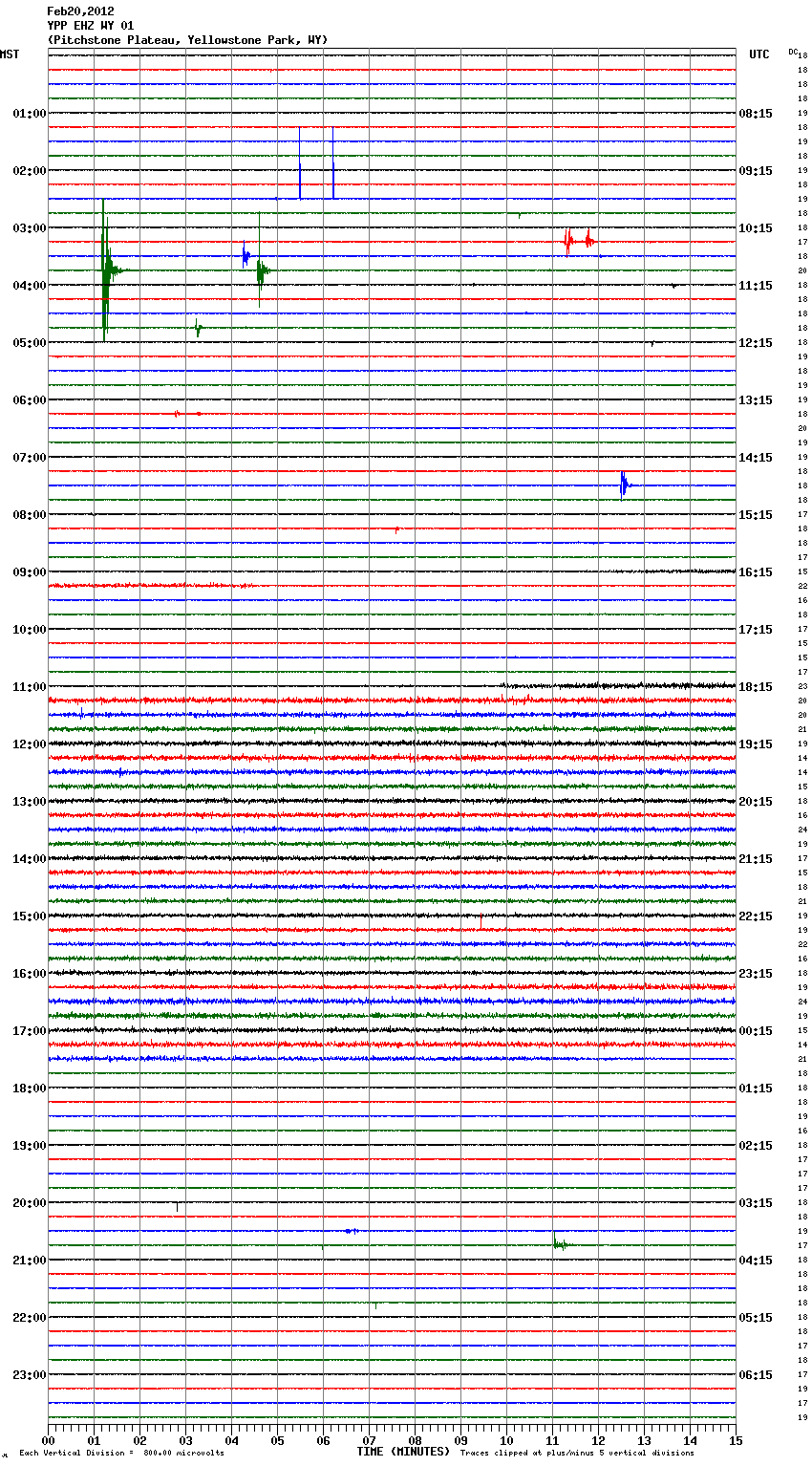
Task: Click the Traces clipped at plus/minus 5 note
Action: [x=577, y=1454]
